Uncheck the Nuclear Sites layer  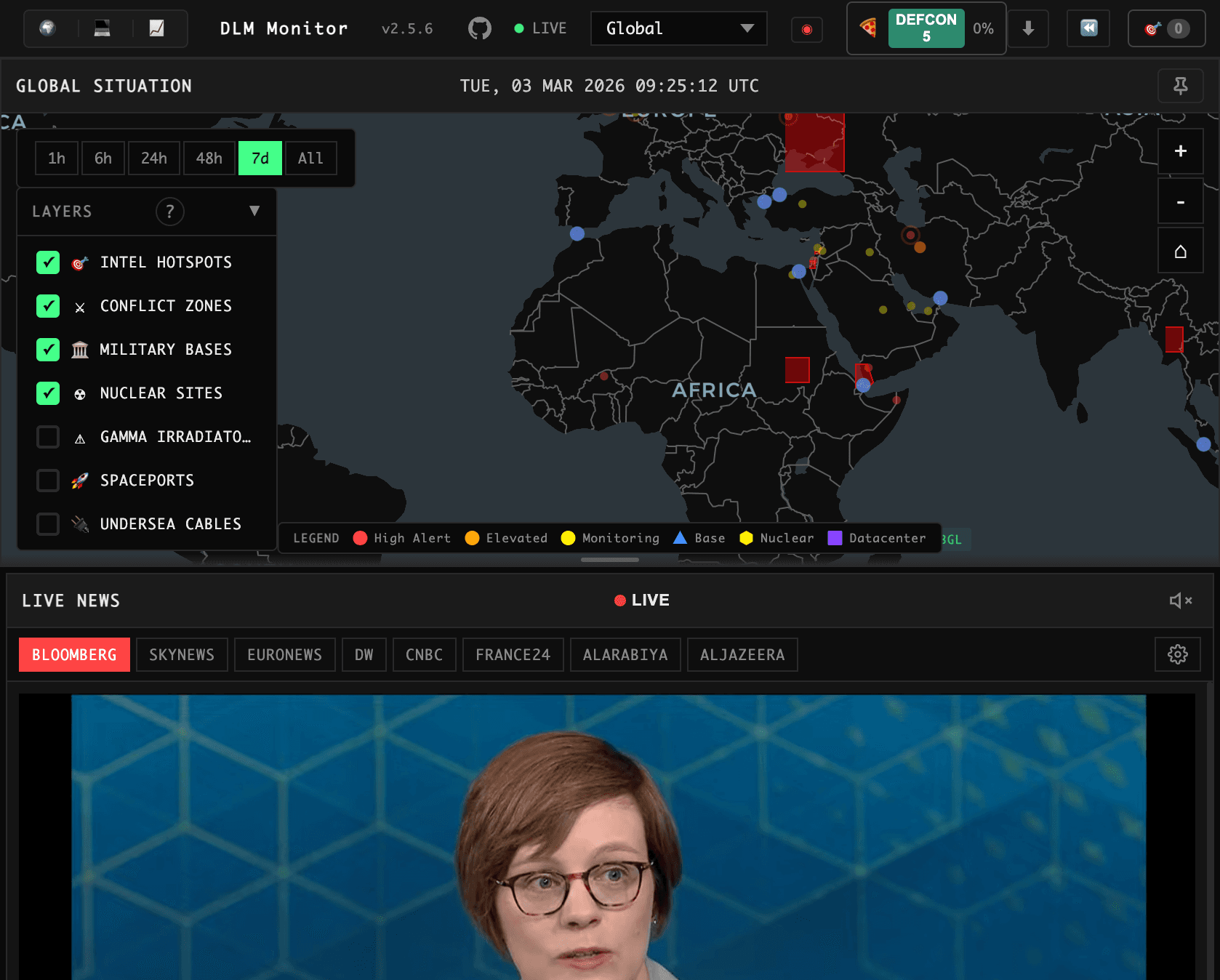click(48, 393)
